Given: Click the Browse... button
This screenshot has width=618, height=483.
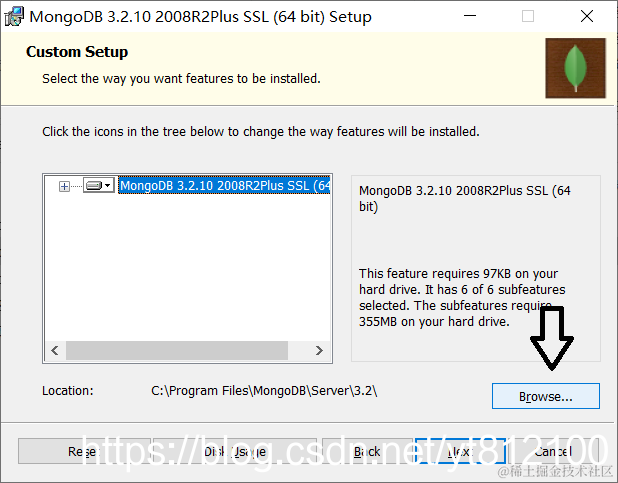Looking at the screenshot, I should coord(545,396).
